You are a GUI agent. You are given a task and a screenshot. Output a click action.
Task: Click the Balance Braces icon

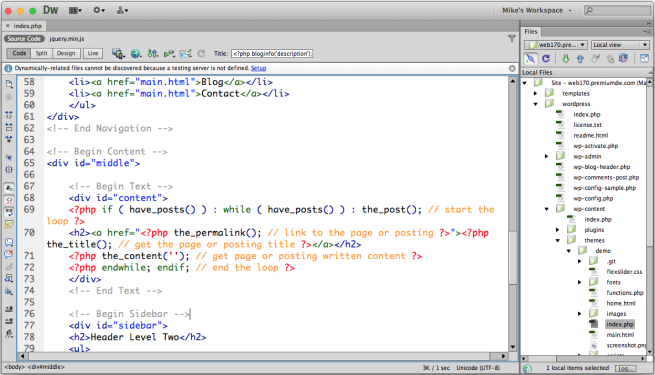coord(9,170)
